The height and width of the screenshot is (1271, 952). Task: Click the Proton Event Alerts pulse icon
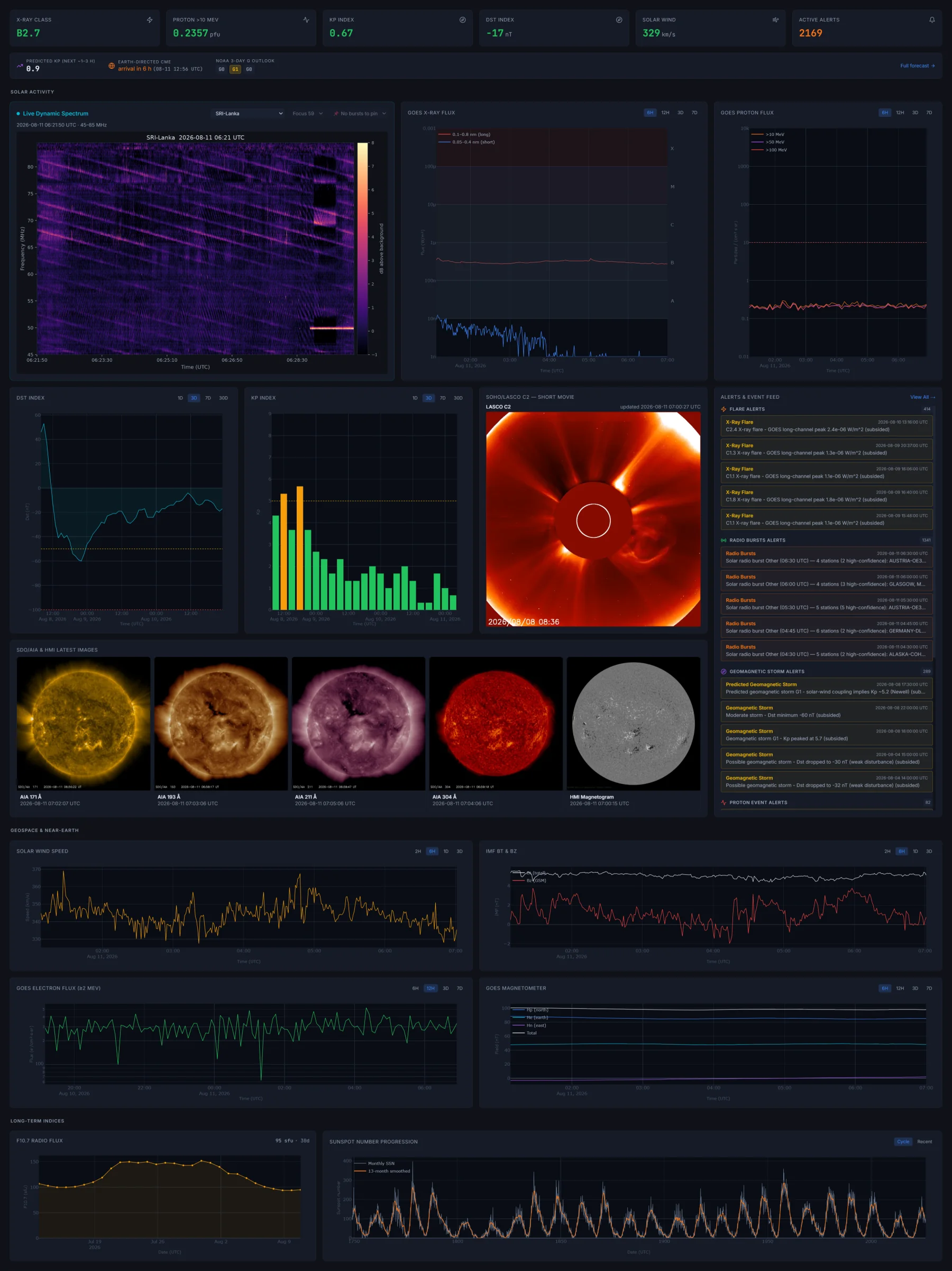pos(724,803)
